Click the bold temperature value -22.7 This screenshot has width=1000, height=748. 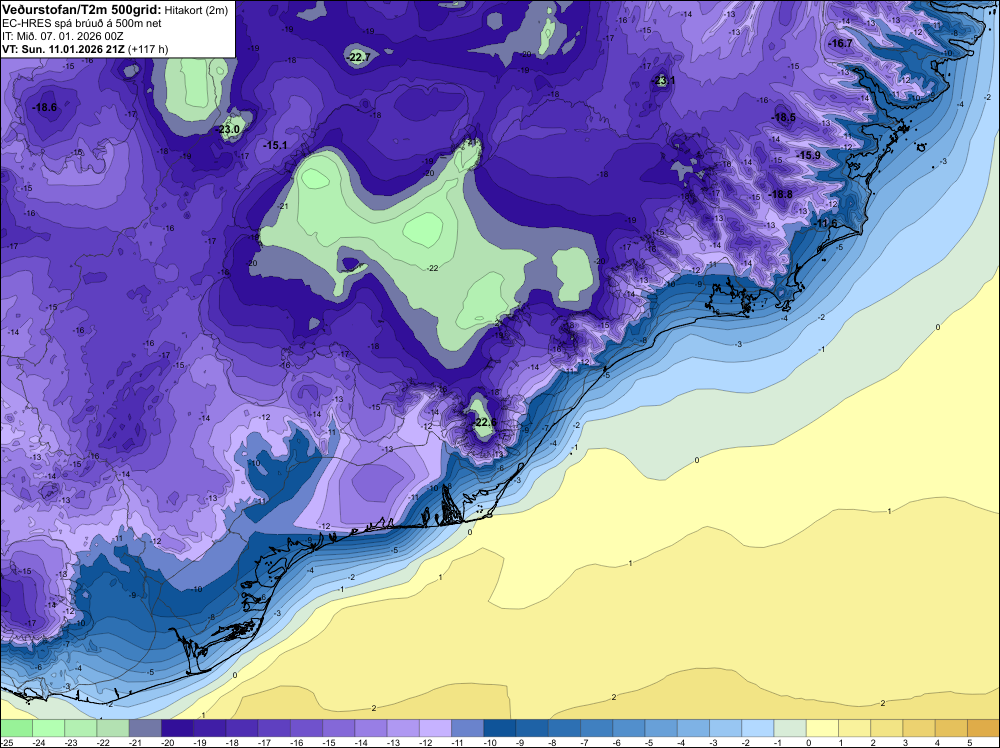point(358,57)
